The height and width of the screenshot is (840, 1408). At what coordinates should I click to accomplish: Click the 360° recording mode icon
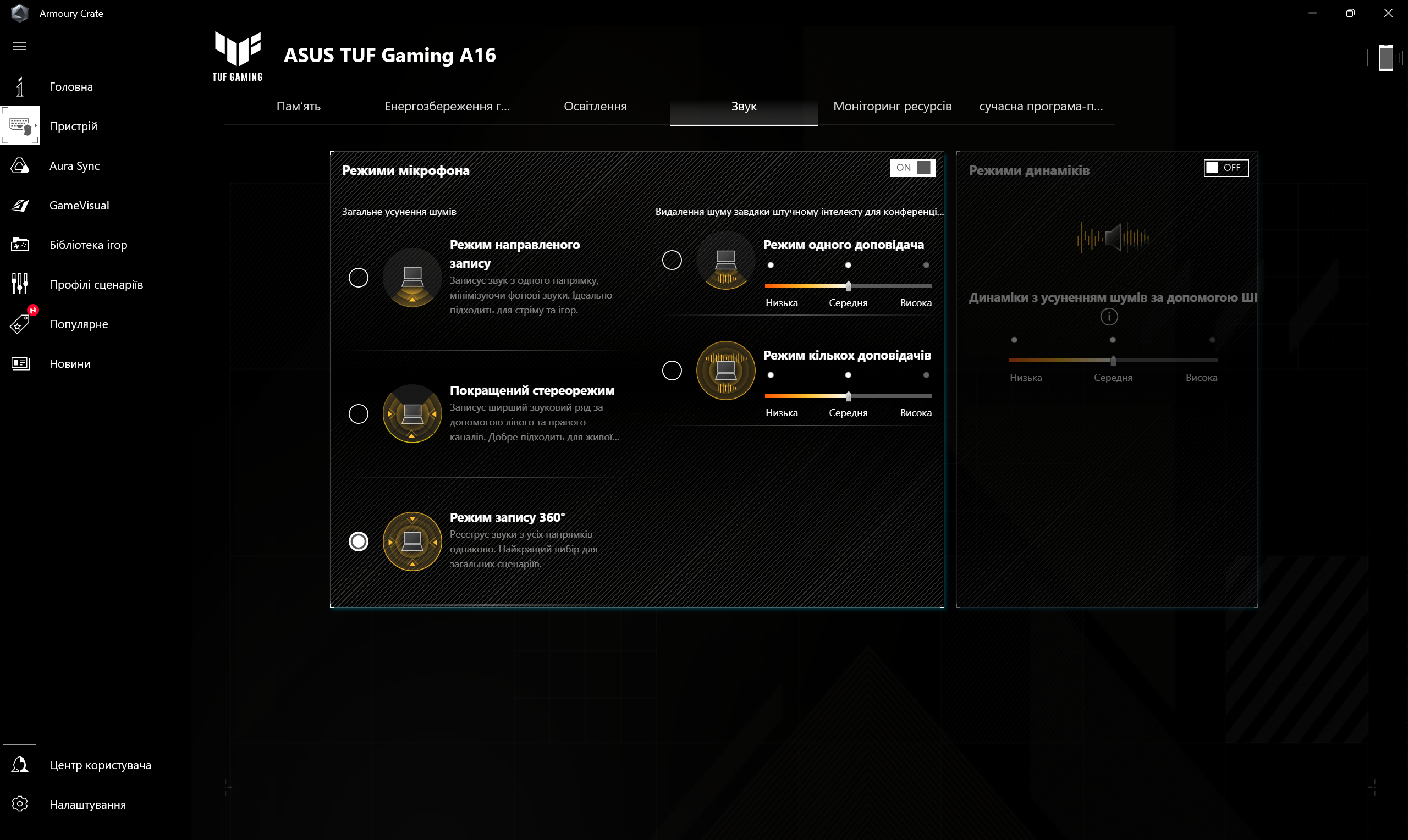click(x=412, y=541)
